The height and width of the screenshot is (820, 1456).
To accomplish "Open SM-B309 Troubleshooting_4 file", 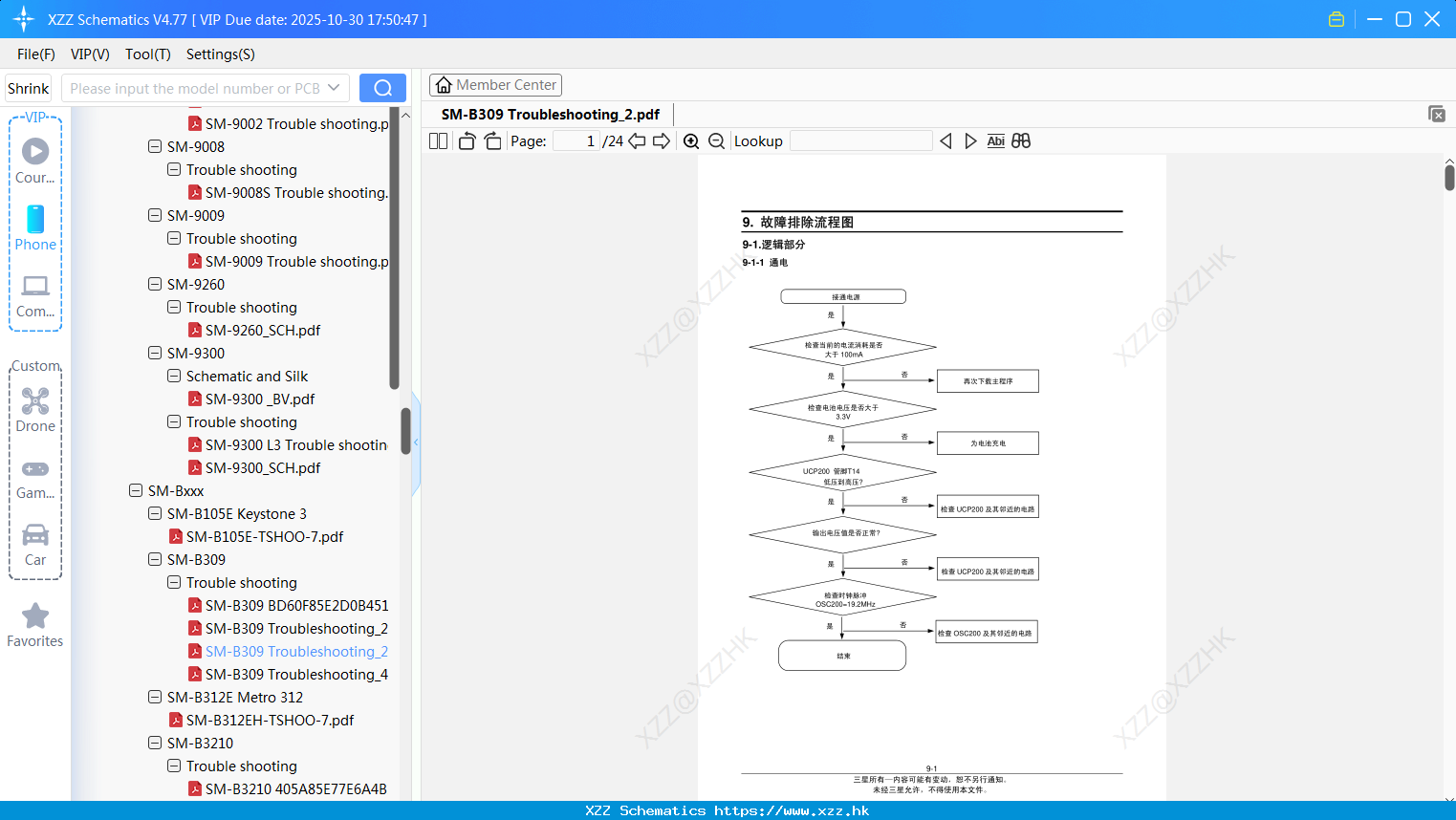I will point(288,675).
